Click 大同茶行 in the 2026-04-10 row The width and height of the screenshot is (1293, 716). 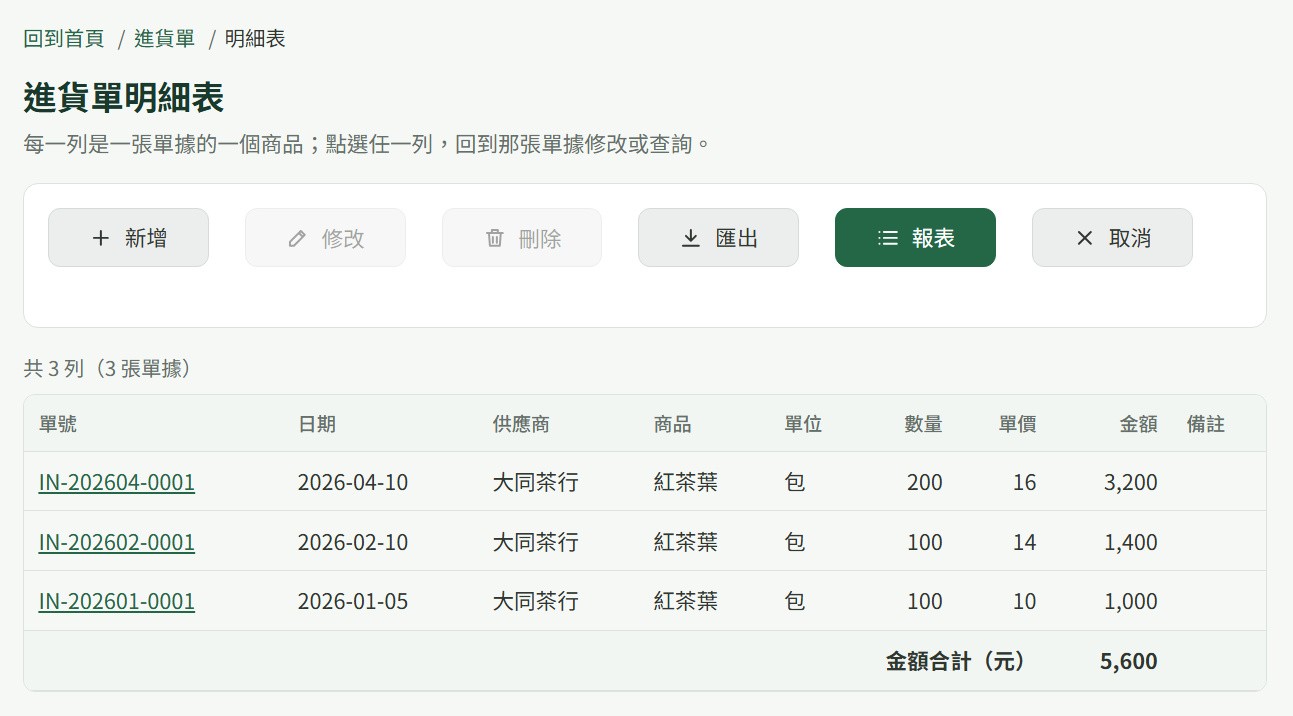(536, 482)
